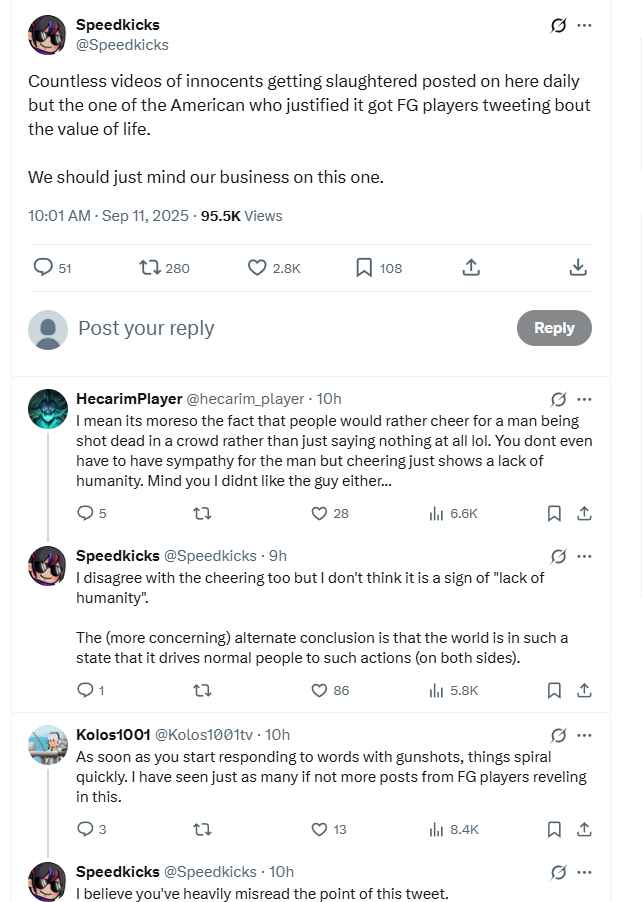Like HecarimPlayer's reply with 28 likes
This screenshot has height=902, width=642.
coord(319,513)
